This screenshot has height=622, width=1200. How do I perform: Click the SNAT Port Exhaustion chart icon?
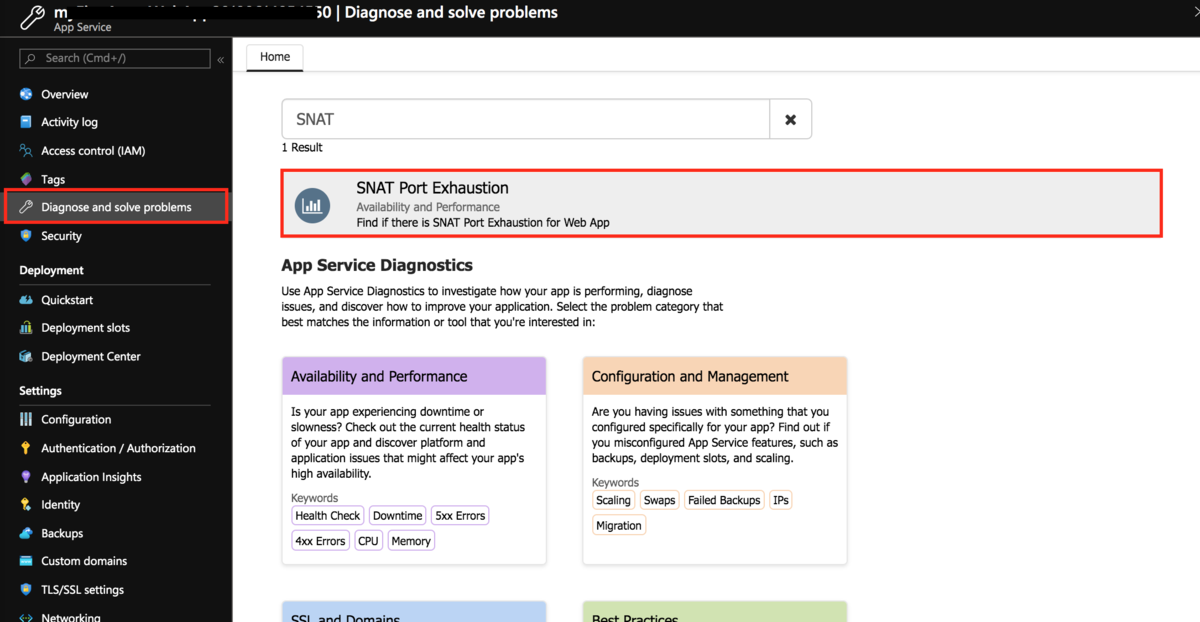pos(313,206)
